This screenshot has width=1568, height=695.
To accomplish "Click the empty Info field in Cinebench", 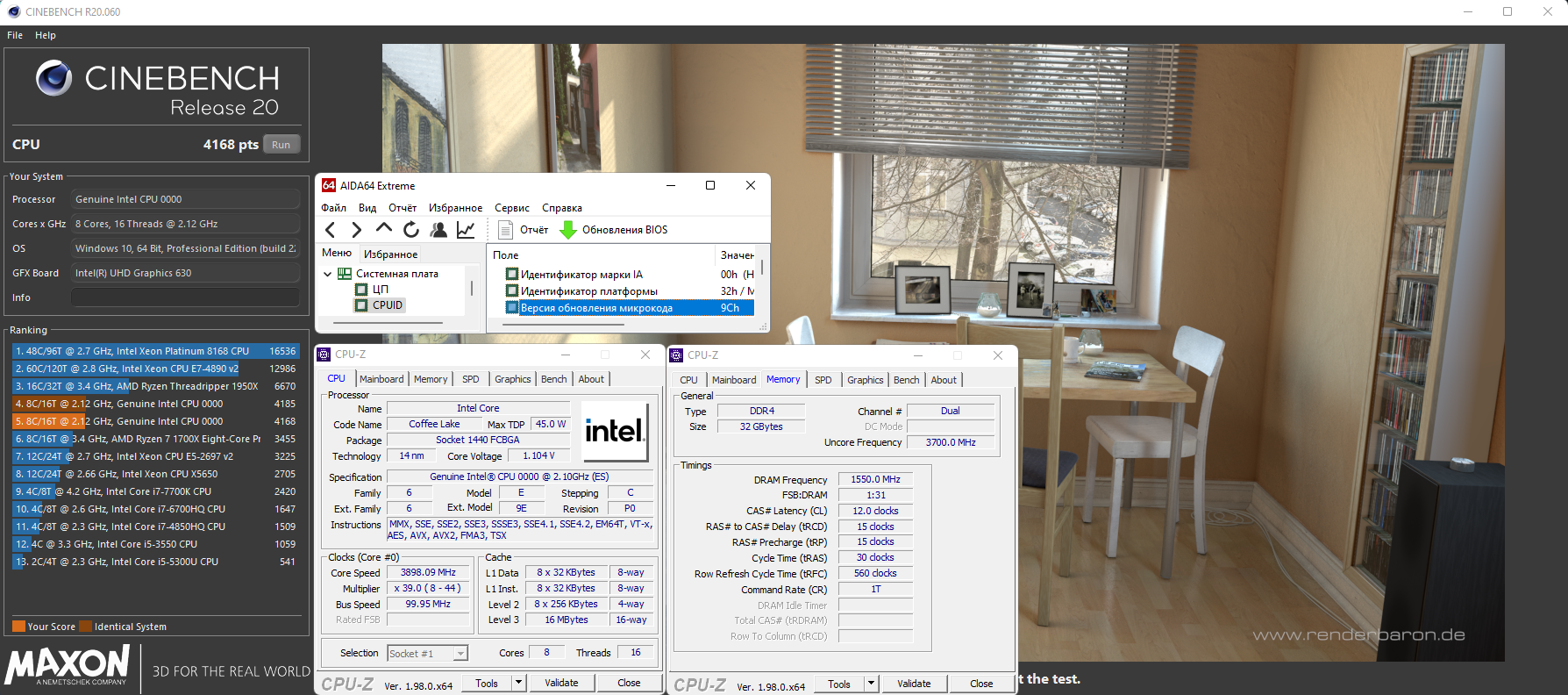I will pos(185,297).
